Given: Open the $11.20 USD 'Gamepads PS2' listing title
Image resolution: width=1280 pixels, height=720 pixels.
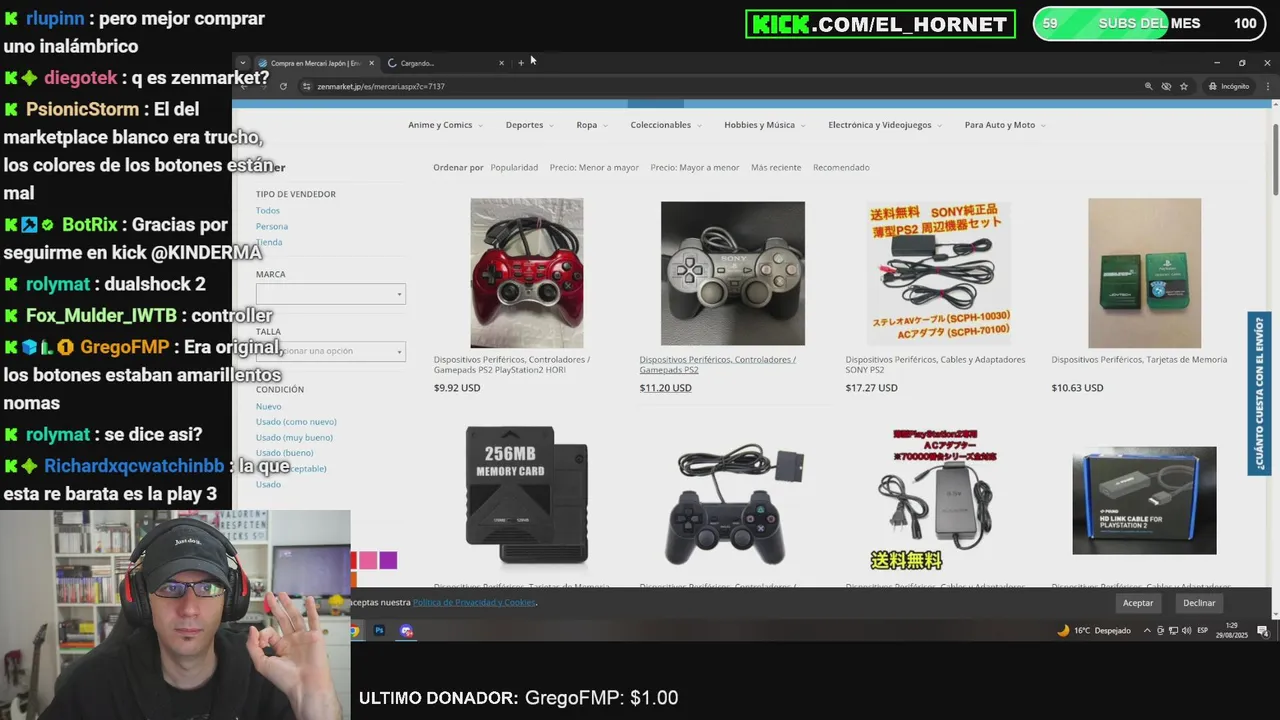Looking at the screenshot, I should tap(718, 364).
